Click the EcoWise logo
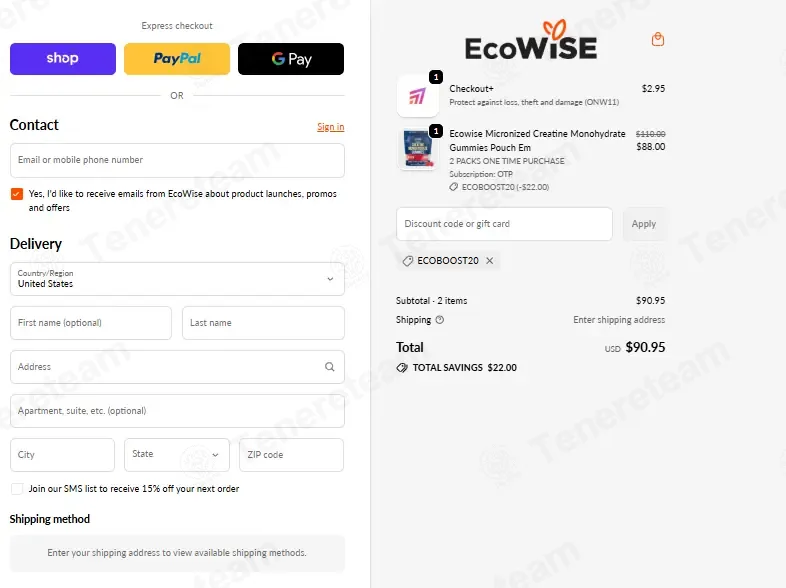Screen dimensions: 786x588 click(x=531, y=40)
